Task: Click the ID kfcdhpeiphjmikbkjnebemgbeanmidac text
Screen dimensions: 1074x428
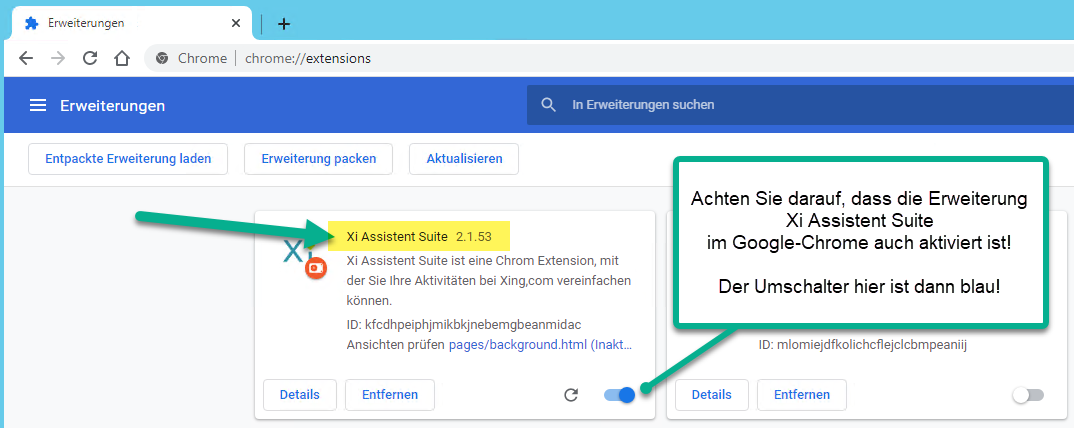Action: point(465,324)
